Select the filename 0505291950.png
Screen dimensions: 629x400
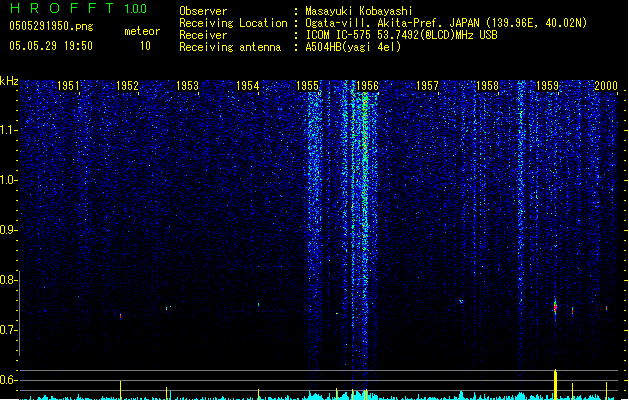pos(51,26)
